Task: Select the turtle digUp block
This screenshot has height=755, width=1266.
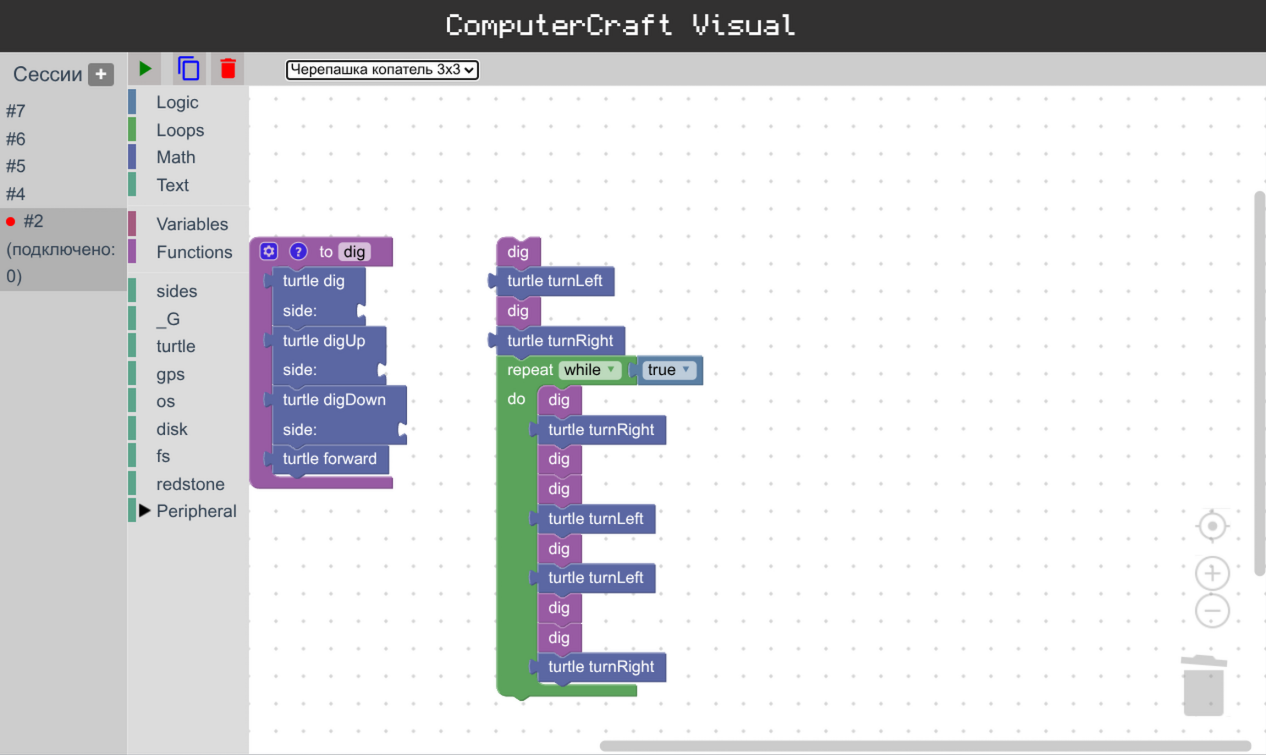Action: 324,341
